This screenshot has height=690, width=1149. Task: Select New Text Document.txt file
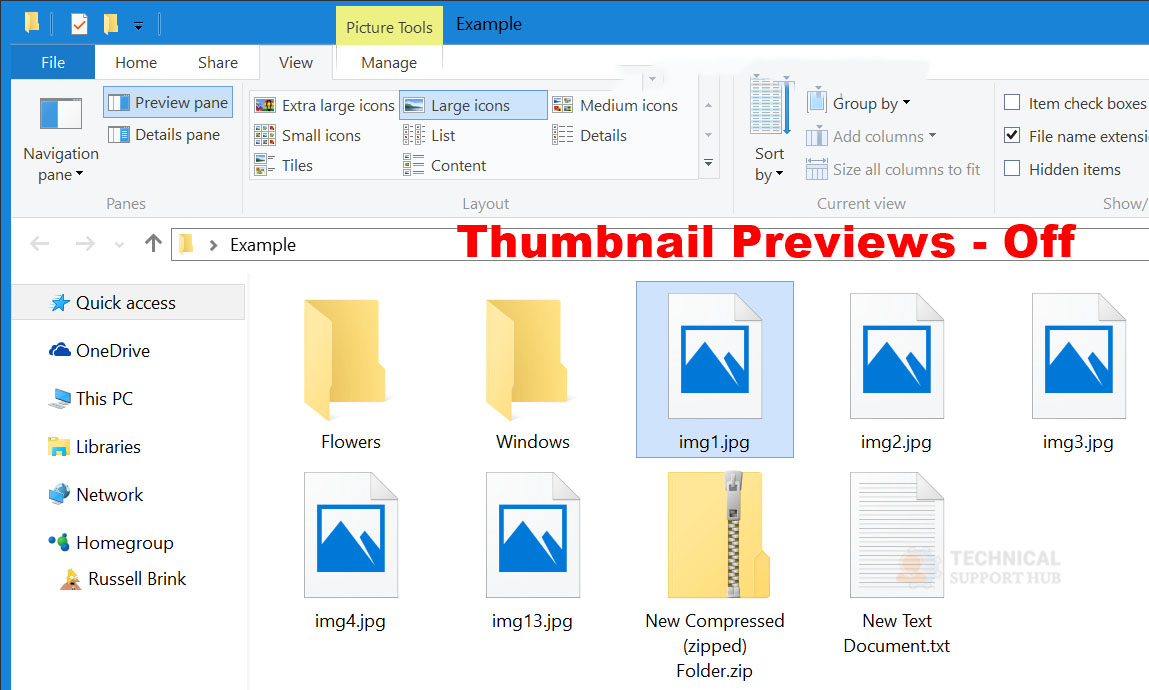point(896,563)
